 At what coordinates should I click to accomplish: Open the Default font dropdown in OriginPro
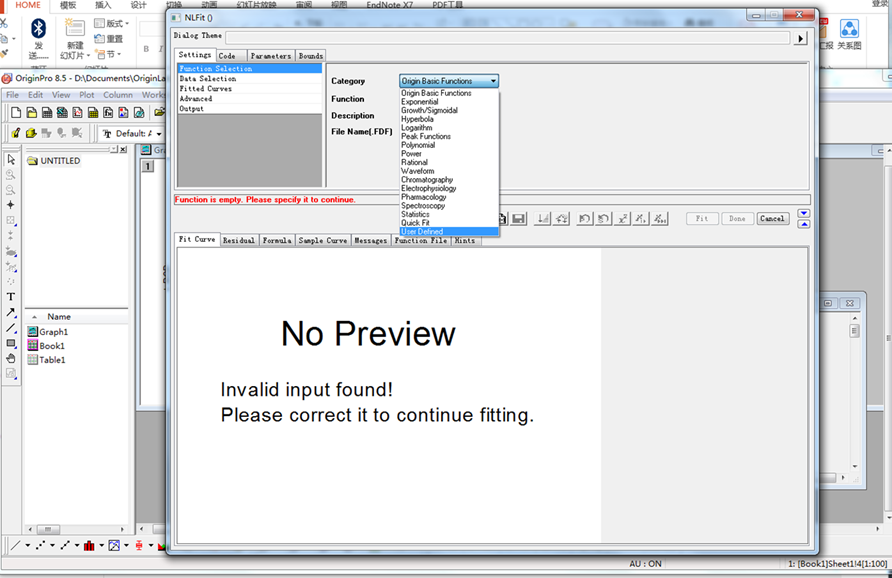coord(159,134)
